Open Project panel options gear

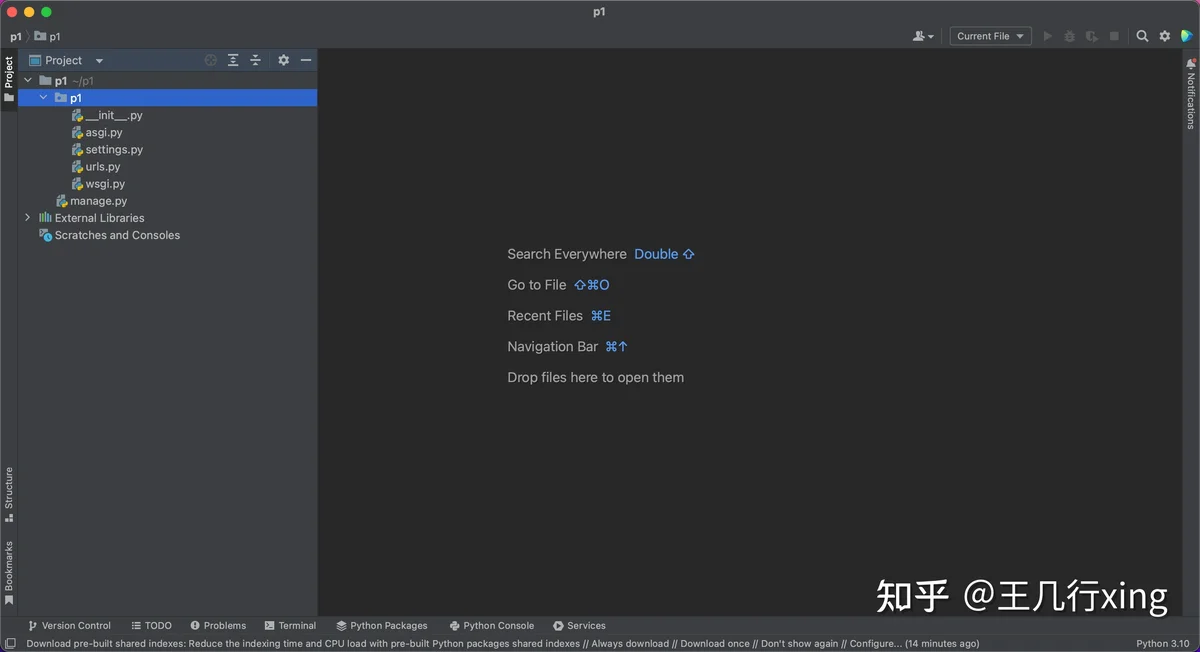click(x=283, y=60)
